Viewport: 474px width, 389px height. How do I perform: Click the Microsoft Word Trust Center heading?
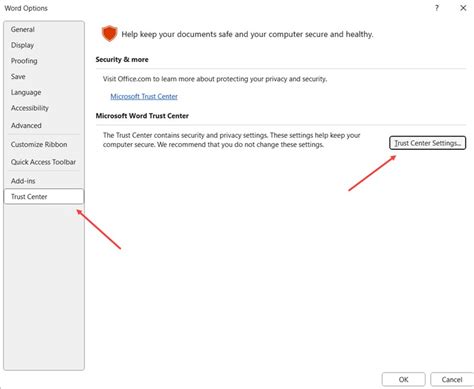click(142, 116)
